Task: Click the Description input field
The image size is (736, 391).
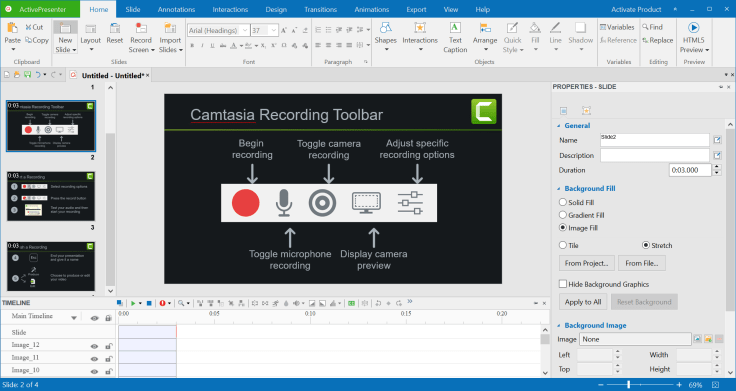Action: (x=655, y=155)
